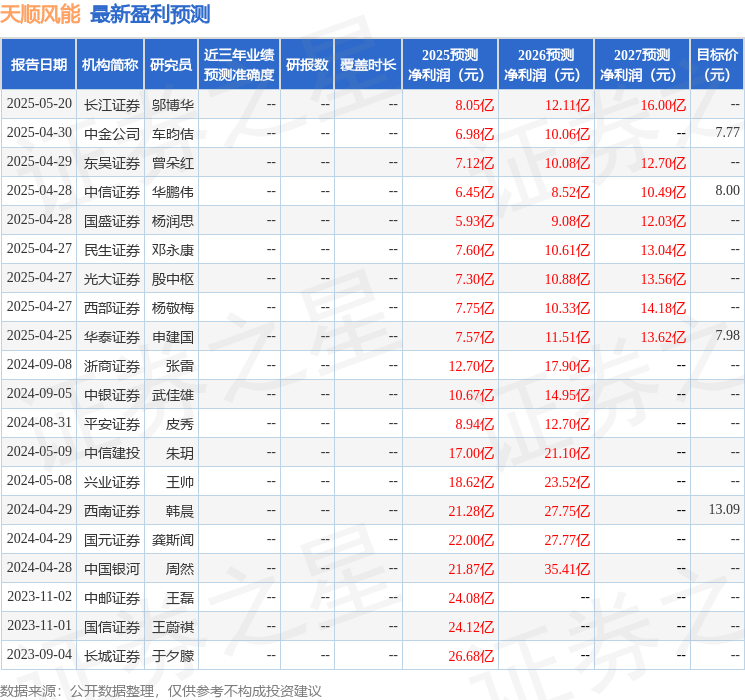The height and width of the screenshot is (700, 745).
Task: Click the target price 7.98
Action: pos(727,336)
